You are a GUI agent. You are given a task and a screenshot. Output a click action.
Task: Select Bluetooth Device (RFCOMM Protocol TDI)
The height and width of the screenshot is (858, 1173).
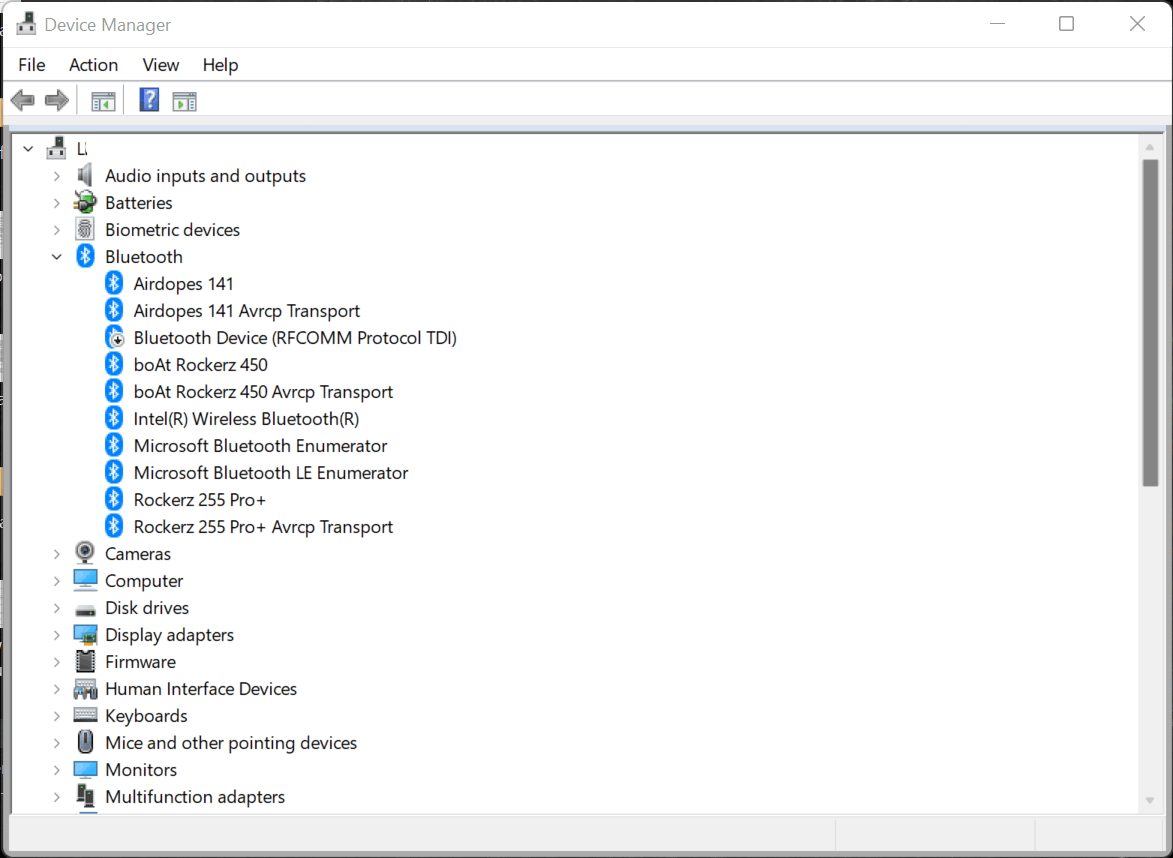click(295, 337)
